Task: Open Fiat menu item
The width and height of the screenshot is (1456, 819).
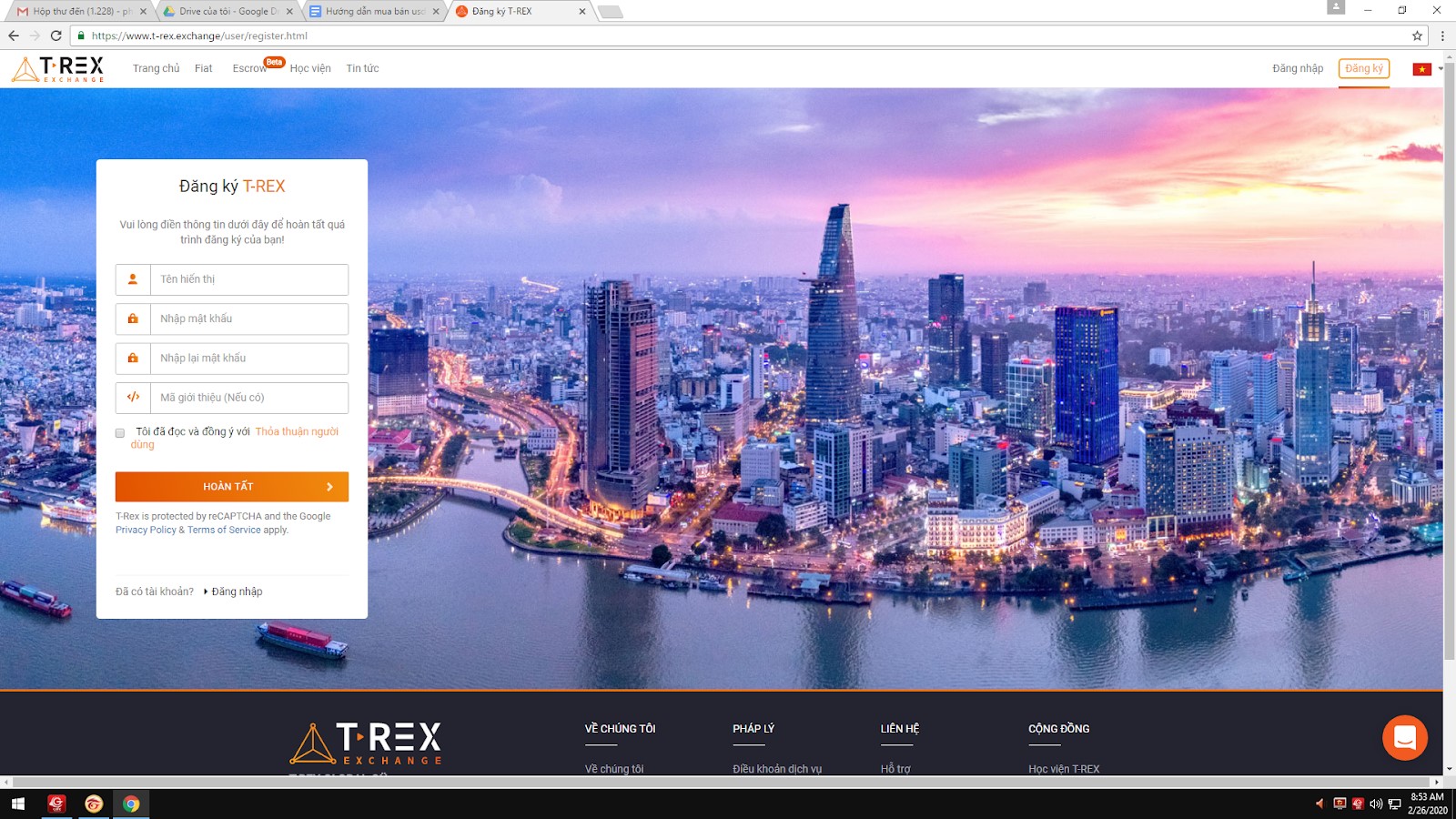Action: [203, 68]
